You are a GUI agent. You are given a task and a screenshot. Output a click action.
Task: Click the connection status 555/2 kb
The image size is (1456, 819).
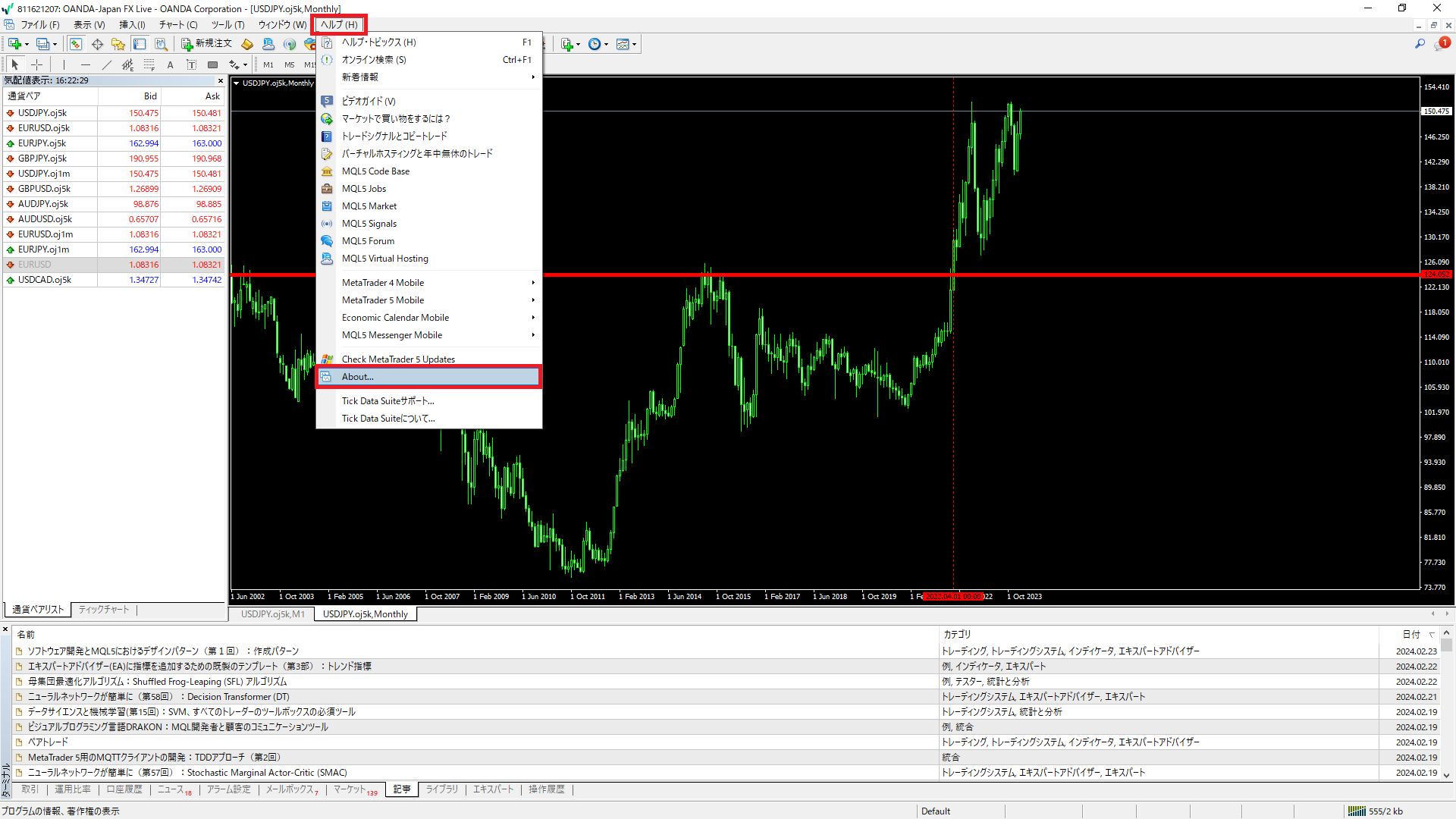coord(1376,811)
